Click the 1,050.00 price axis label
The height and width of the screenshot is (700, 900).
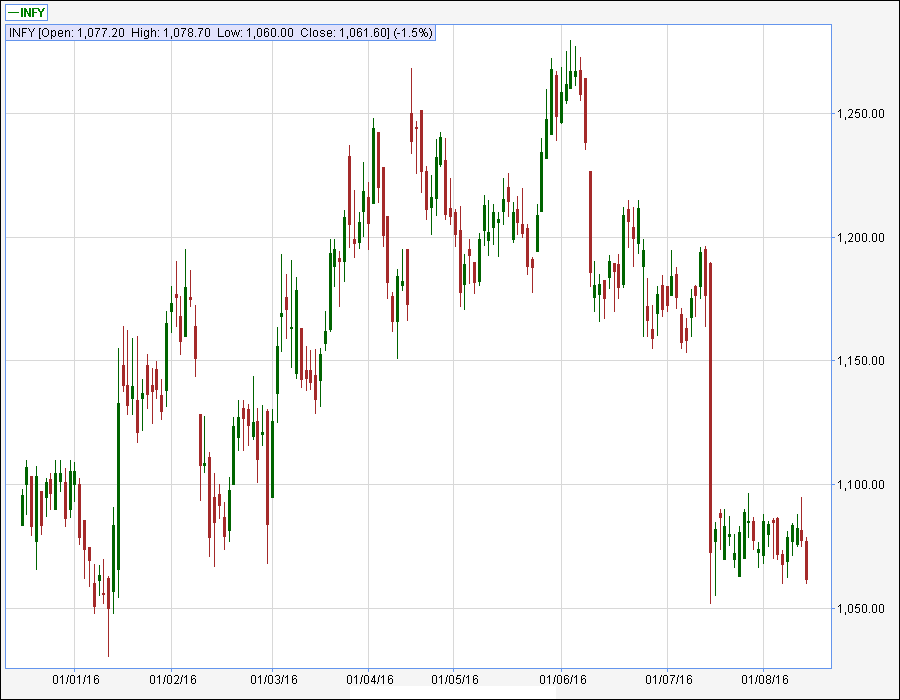coord(860,609)
